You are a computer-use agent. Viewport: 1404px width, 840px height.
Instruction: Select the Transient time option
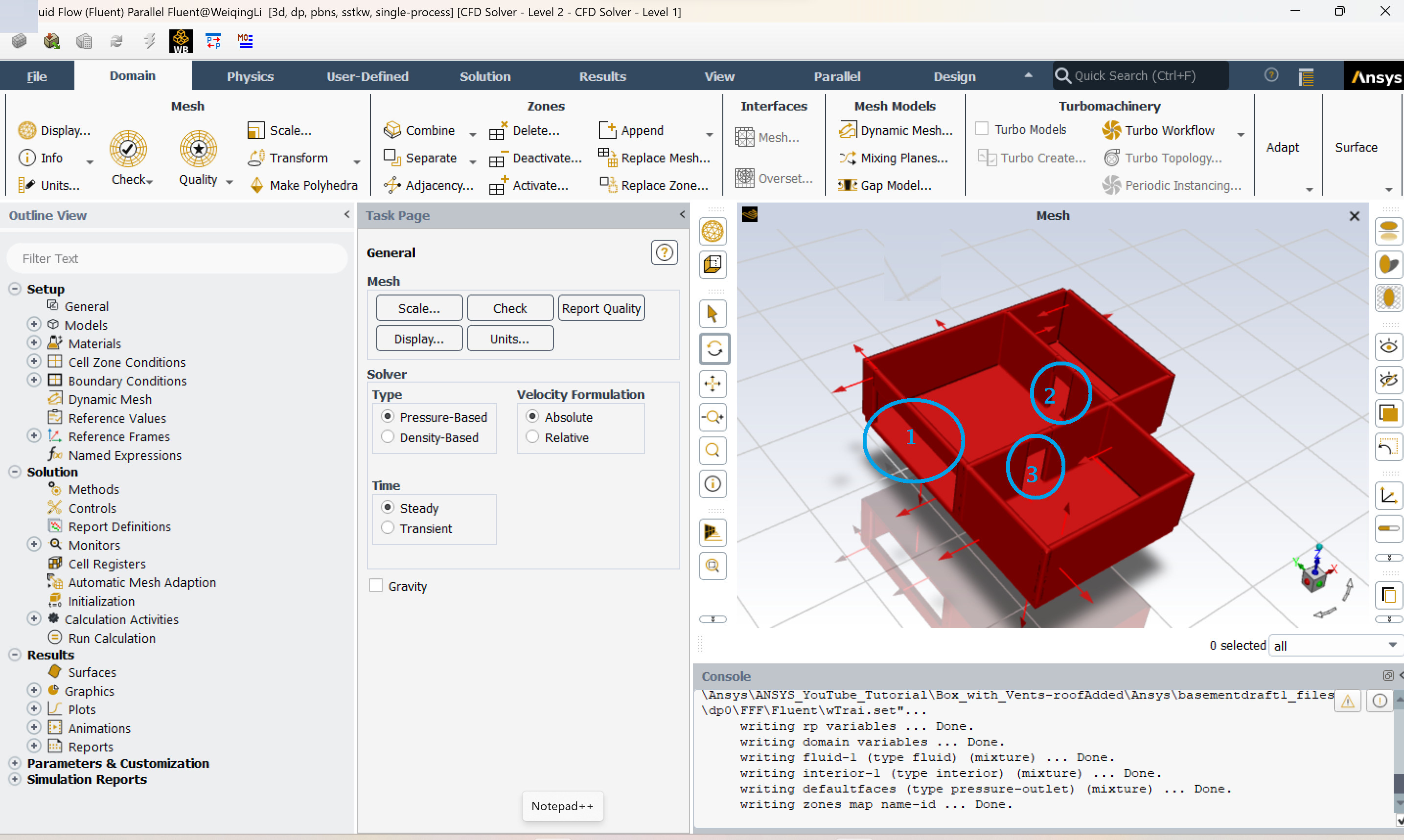coord(388,528)
